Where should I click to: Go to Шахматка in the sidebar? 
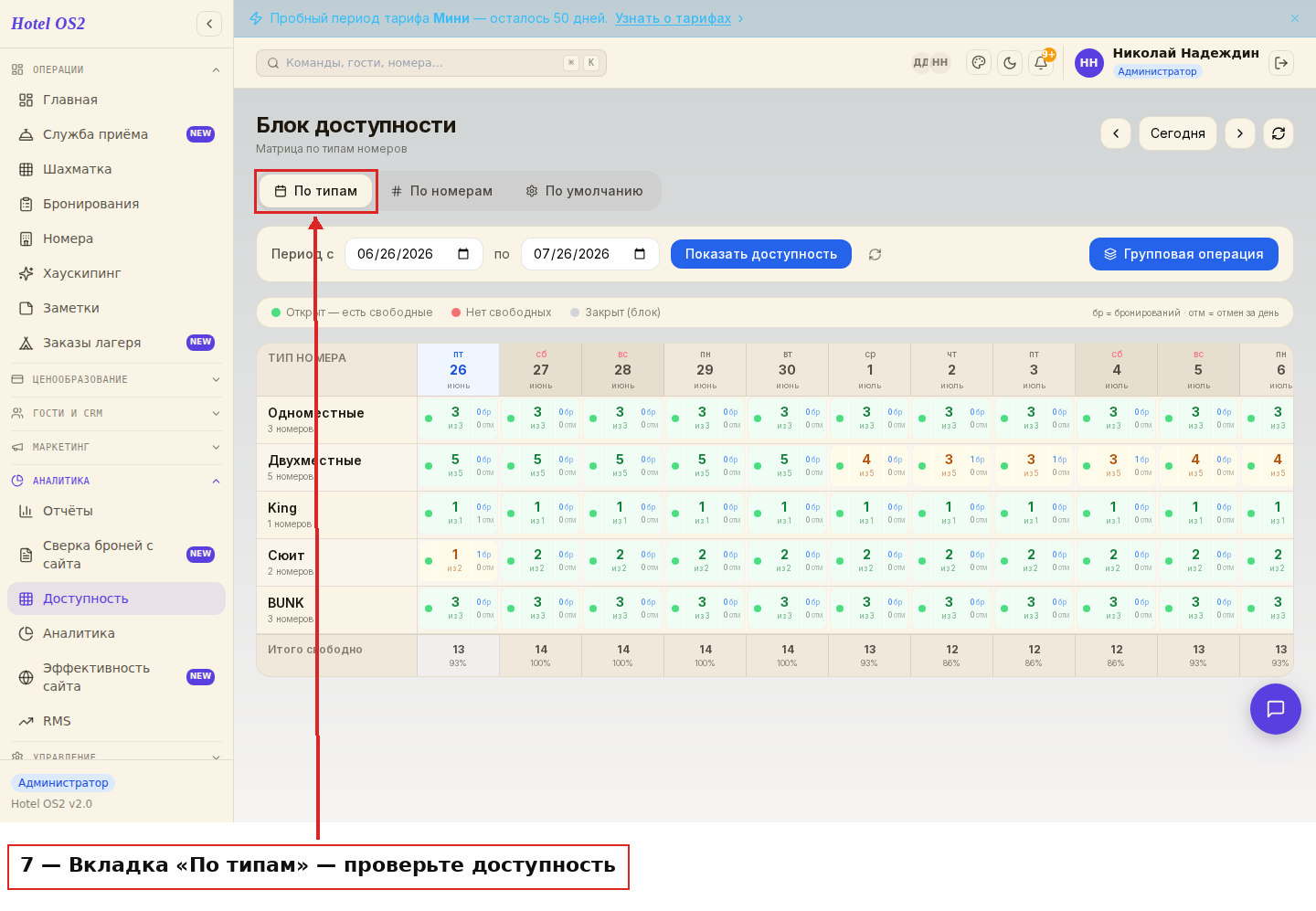point(116,169)
